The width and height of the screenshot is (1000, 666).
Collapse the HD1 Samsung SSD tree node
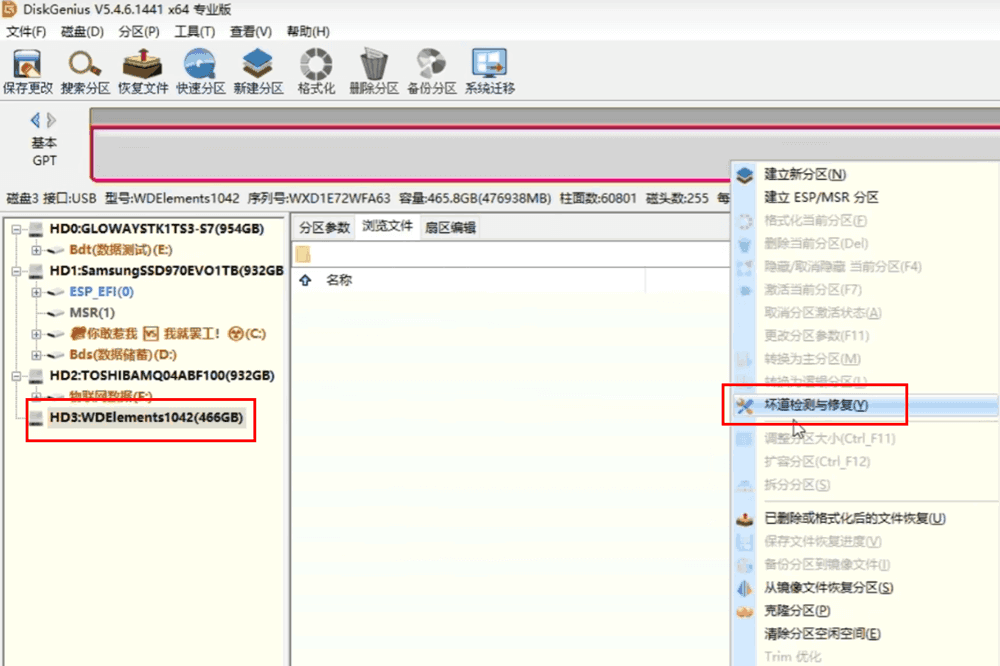tap(17, 271)
